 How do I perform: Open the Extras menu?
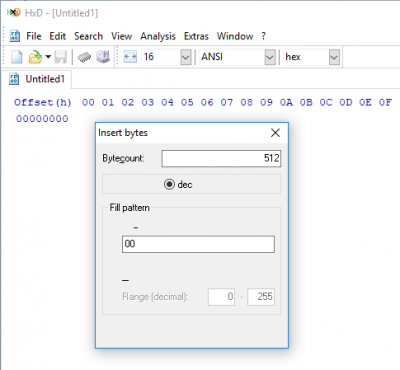[x=196, y=36]
